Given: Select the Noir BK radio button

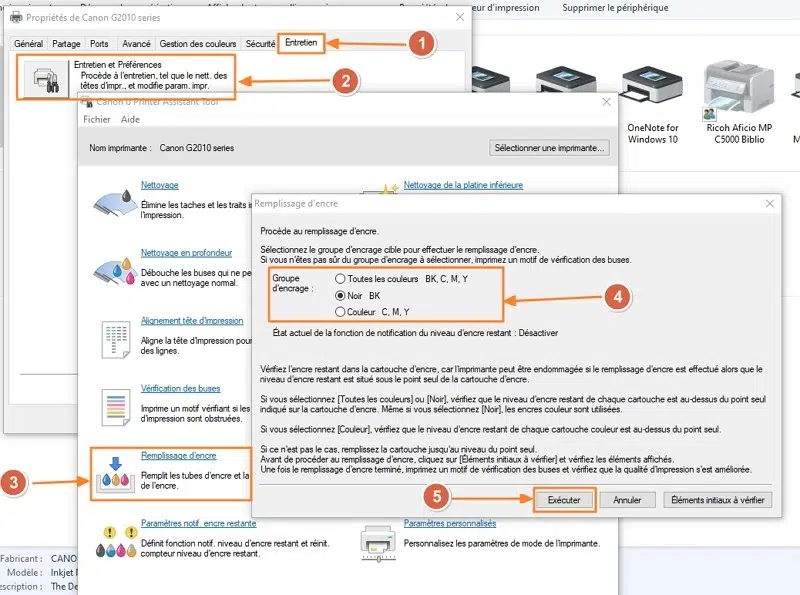Looking at the screenshot, I should click(340, 295).
